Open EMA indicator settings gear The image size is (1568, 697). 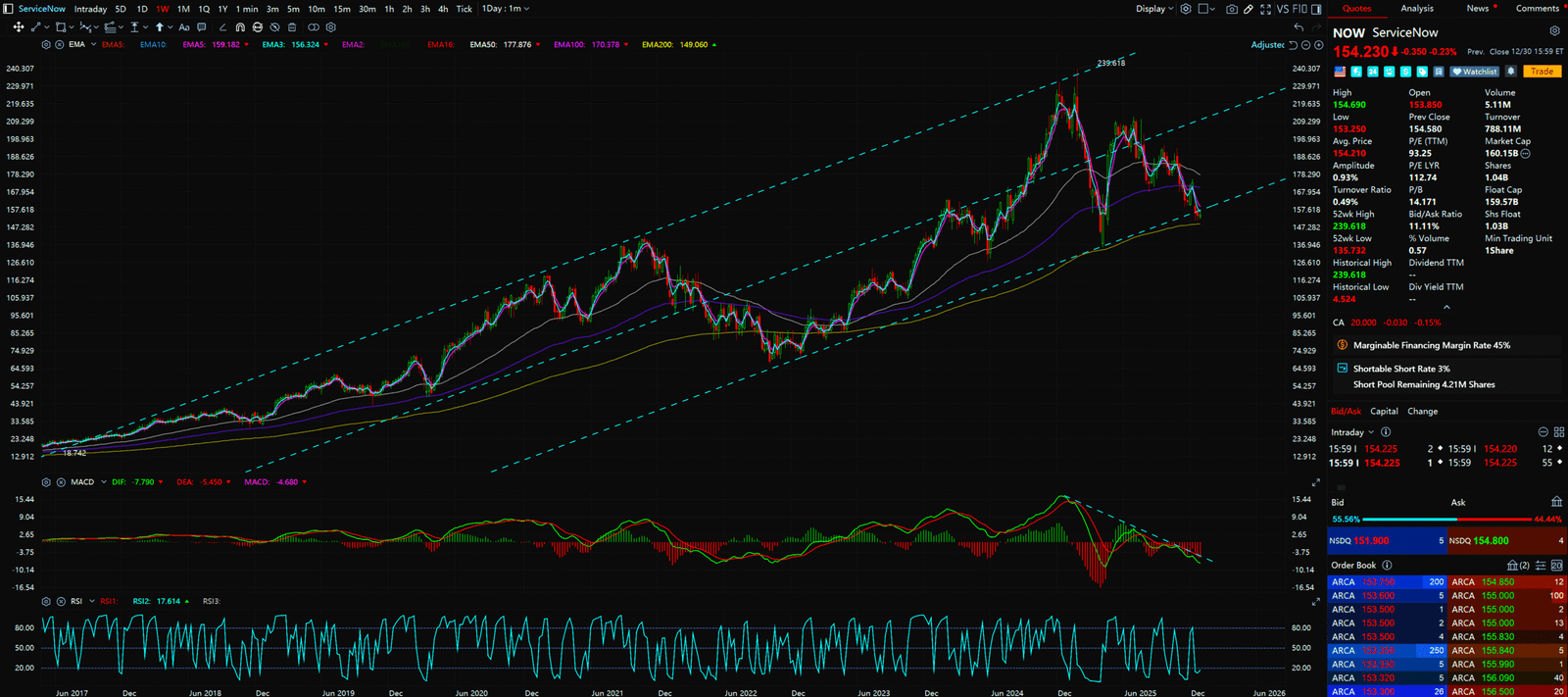tap(46, 45)
